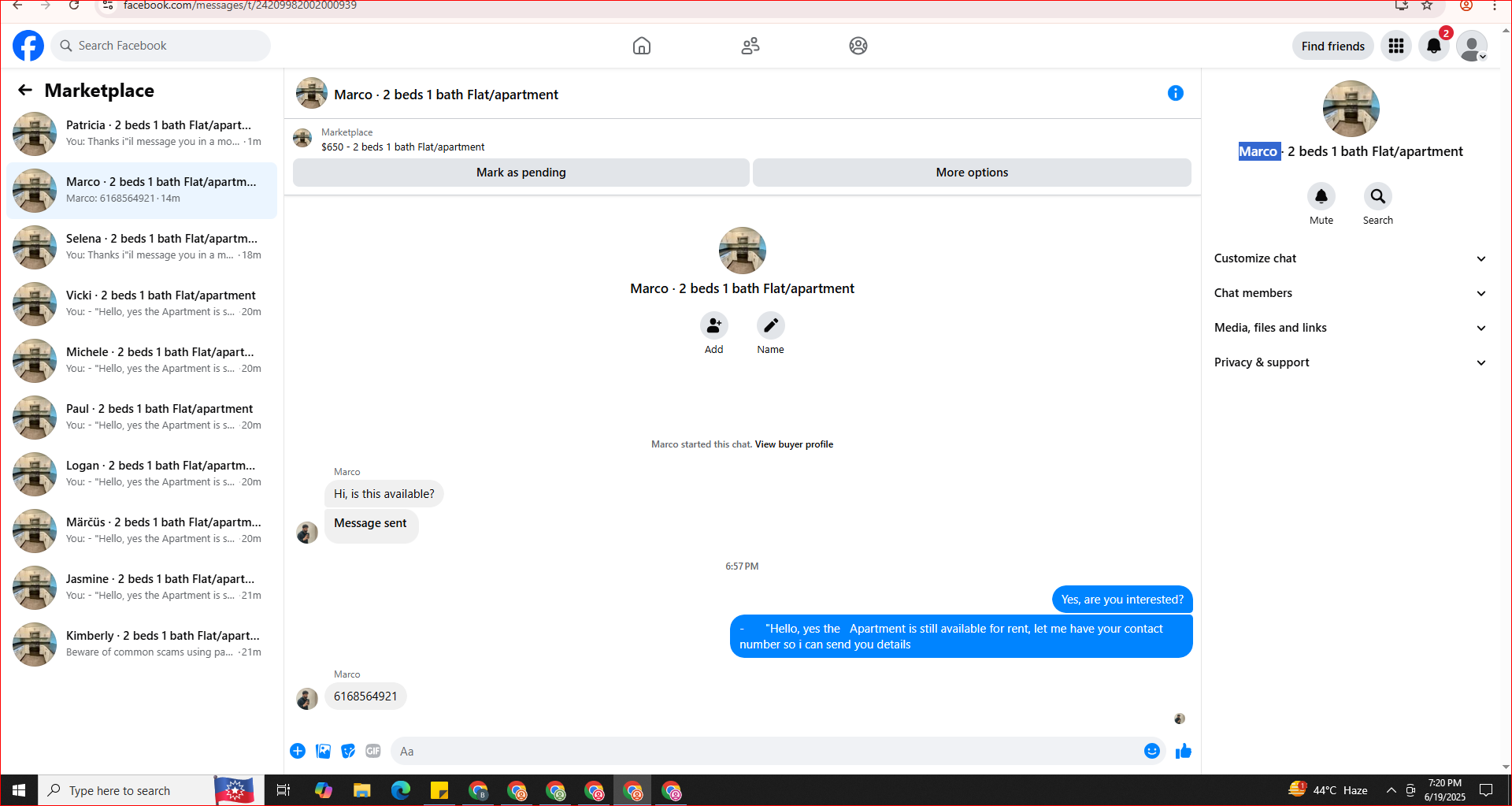The width and height of the screenshot is (1512, 806).
Task: Bookmark this page with the star icon
Action: click(1427, 6)
